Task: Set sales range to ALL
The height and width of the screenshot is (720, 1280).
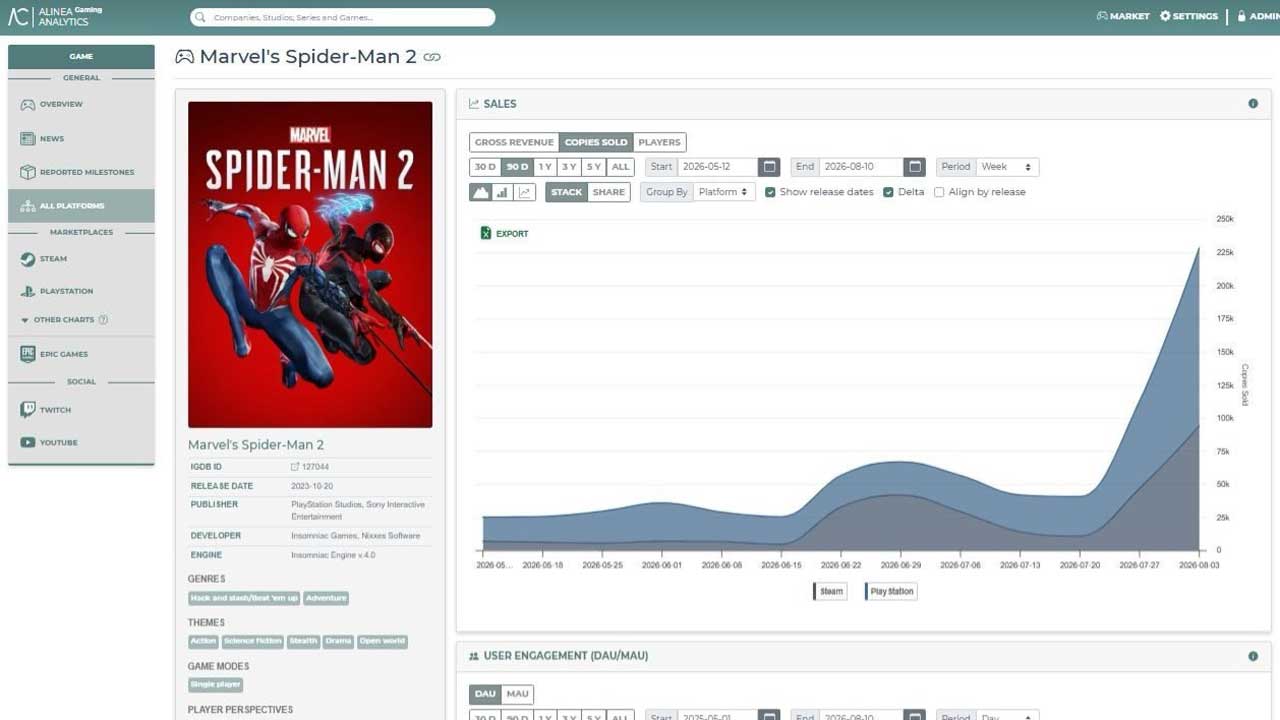Action: (x=620, y=167)
